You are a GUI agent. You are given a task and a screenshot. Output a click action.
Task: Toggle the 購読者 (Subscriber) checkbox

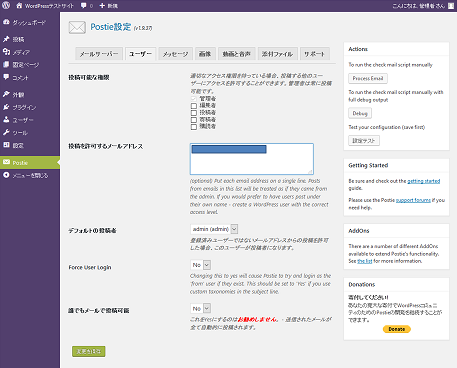pos(194,127)
